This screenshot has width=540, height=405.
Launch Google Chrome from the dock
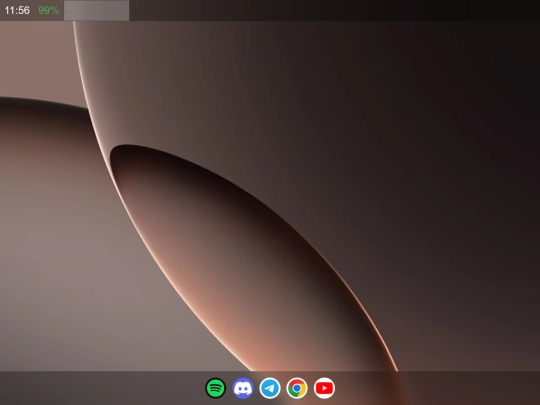(x=297, y=388)
